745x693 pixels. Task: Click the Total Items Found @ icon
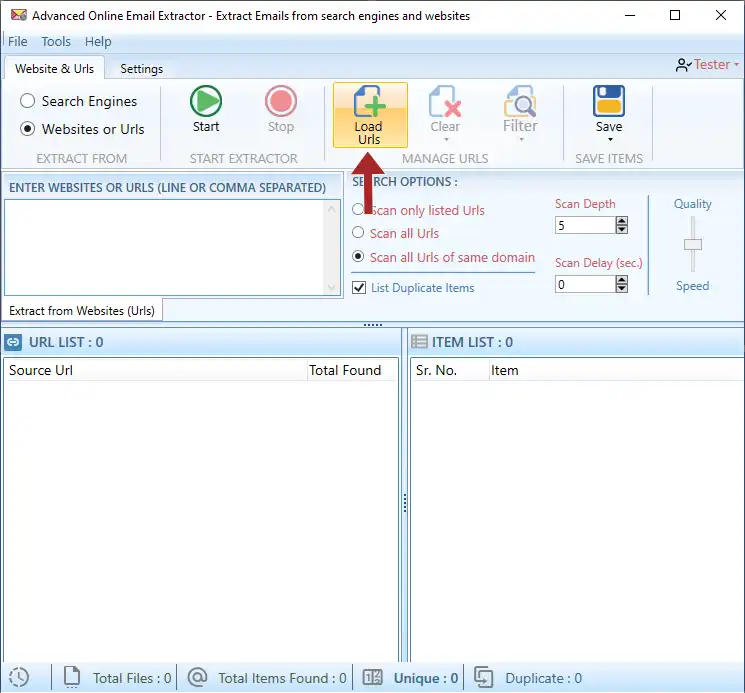[197, 677]
